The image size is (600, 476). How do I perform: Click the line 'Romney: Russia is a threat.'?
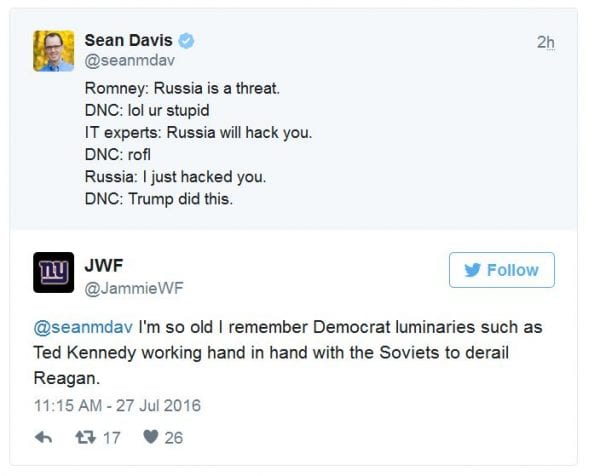pos(182,89)
